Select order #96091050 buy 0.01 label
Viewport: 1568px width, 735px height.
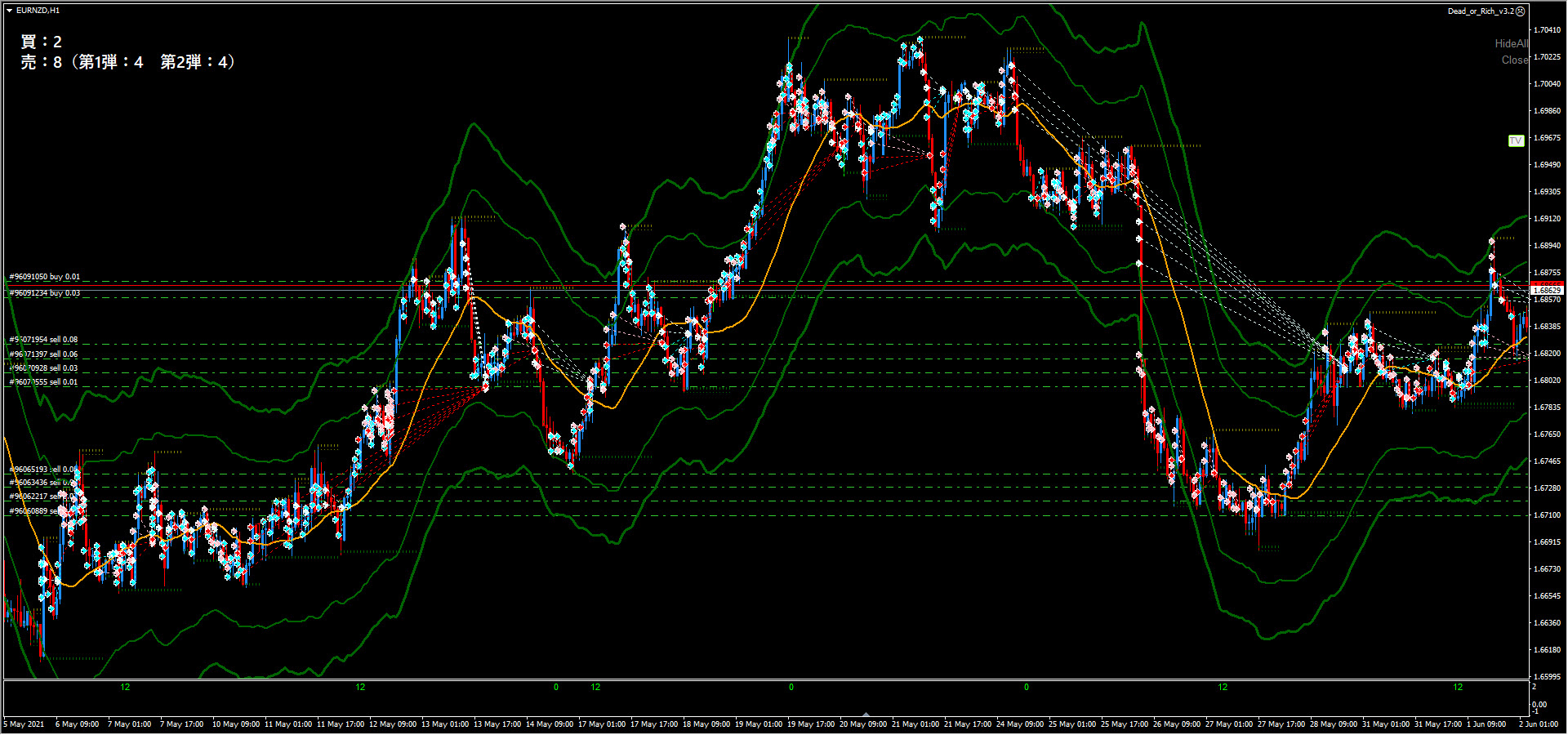click(x=45, y=277)
